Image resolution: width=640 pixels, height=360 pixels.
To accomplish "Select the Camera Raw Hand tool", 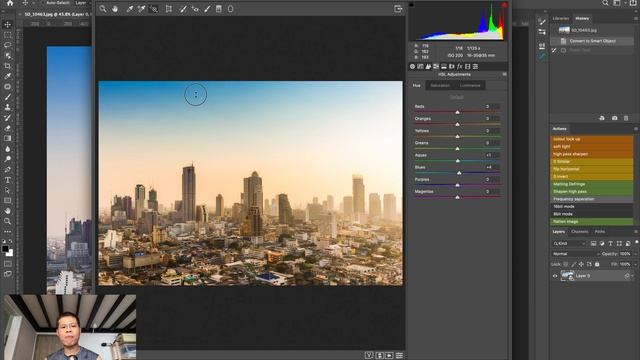I will (x=115, y=9).
